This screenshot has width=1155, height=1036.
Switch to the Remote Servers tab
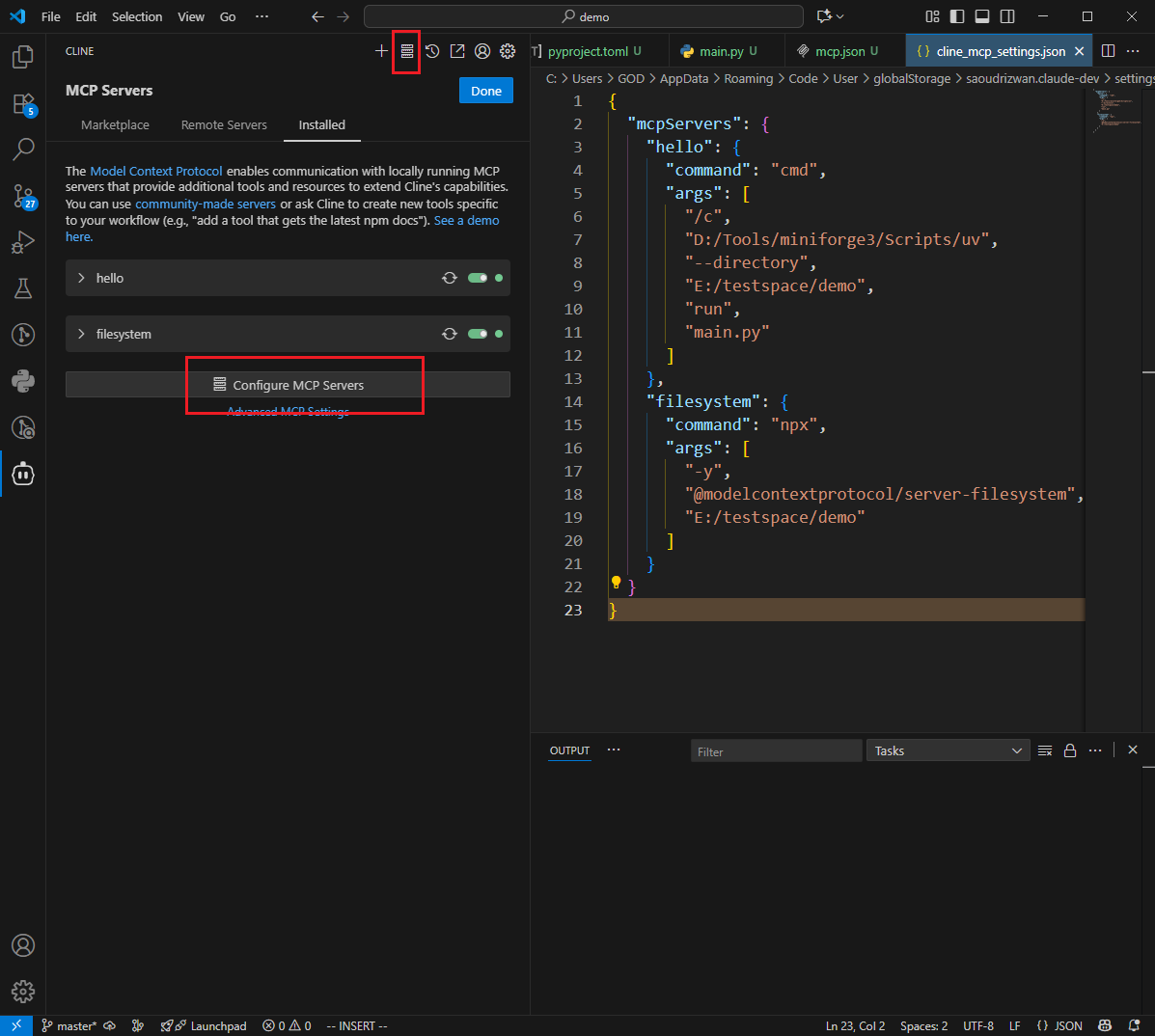click(x=224, y=125)
